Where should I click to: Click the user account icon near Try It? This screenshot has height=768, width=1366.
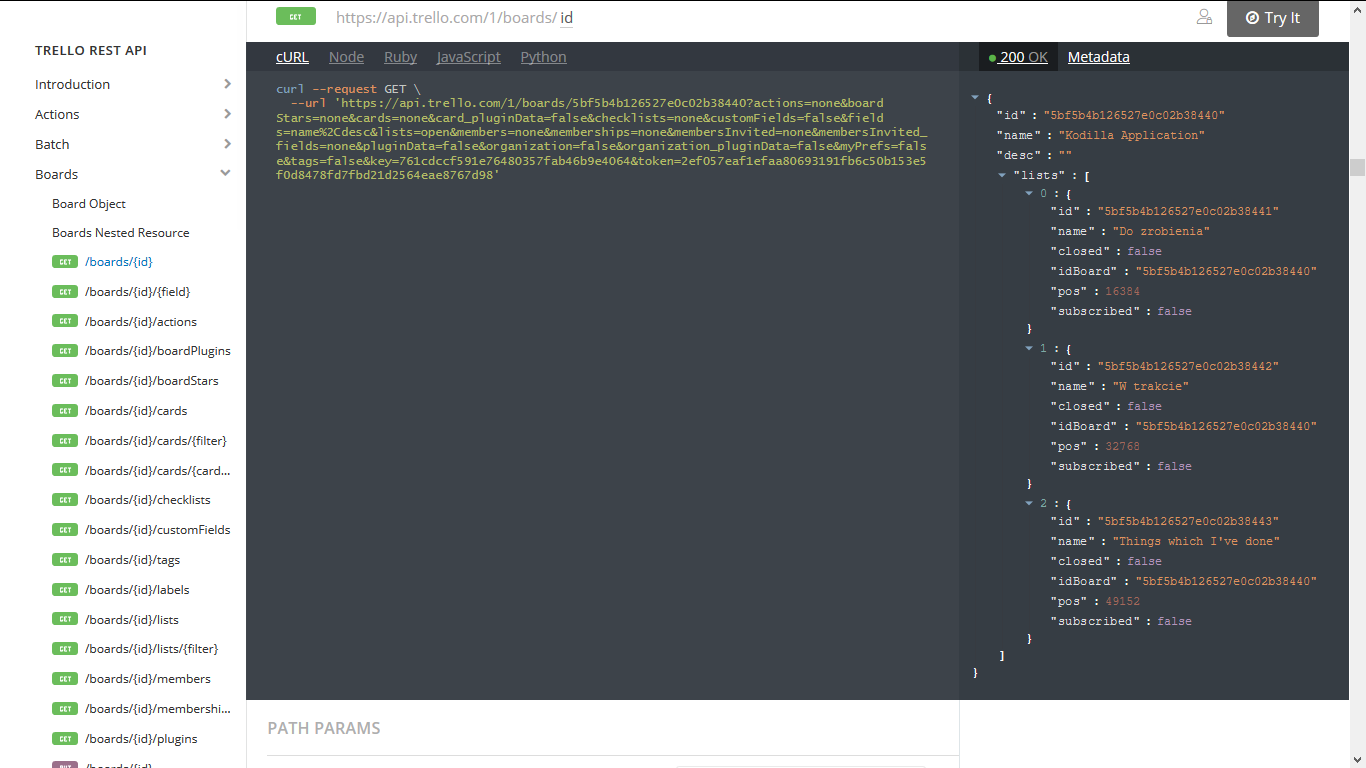(1204, 17)
